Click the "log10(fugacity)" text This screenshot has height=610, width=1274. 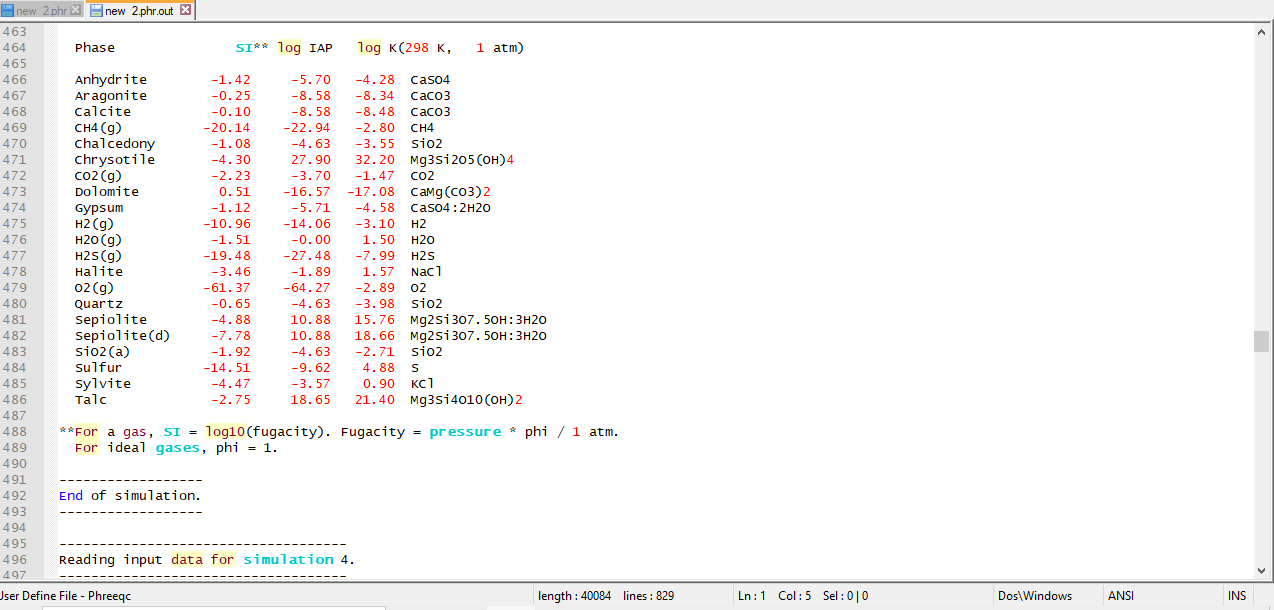[267, 432]
